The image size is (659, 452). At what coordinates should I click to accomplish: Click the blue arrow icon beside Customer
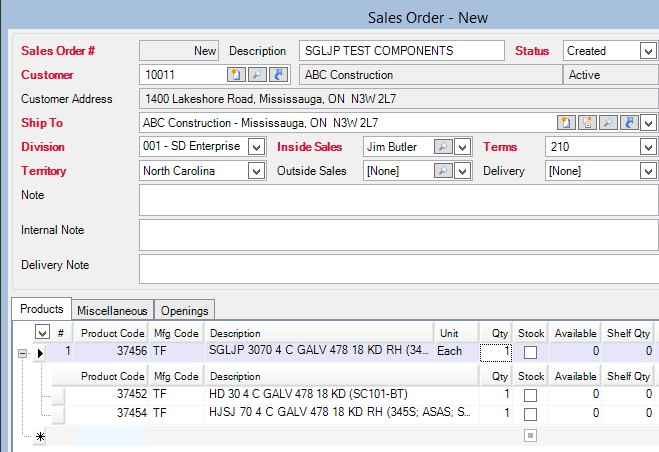point(279,75)
